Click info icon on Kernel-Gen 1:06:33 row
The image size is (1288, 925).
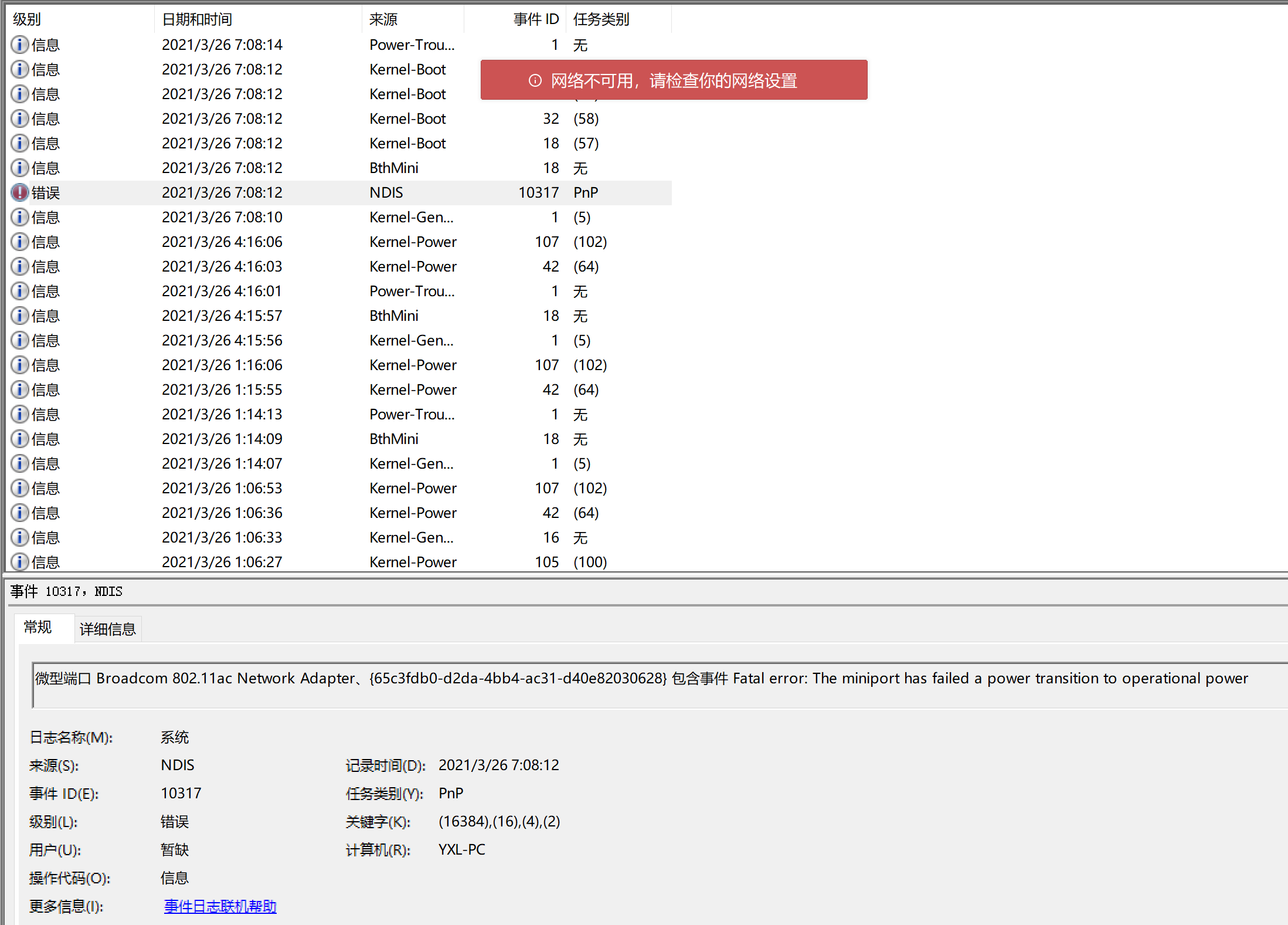(x=20, y=537)
